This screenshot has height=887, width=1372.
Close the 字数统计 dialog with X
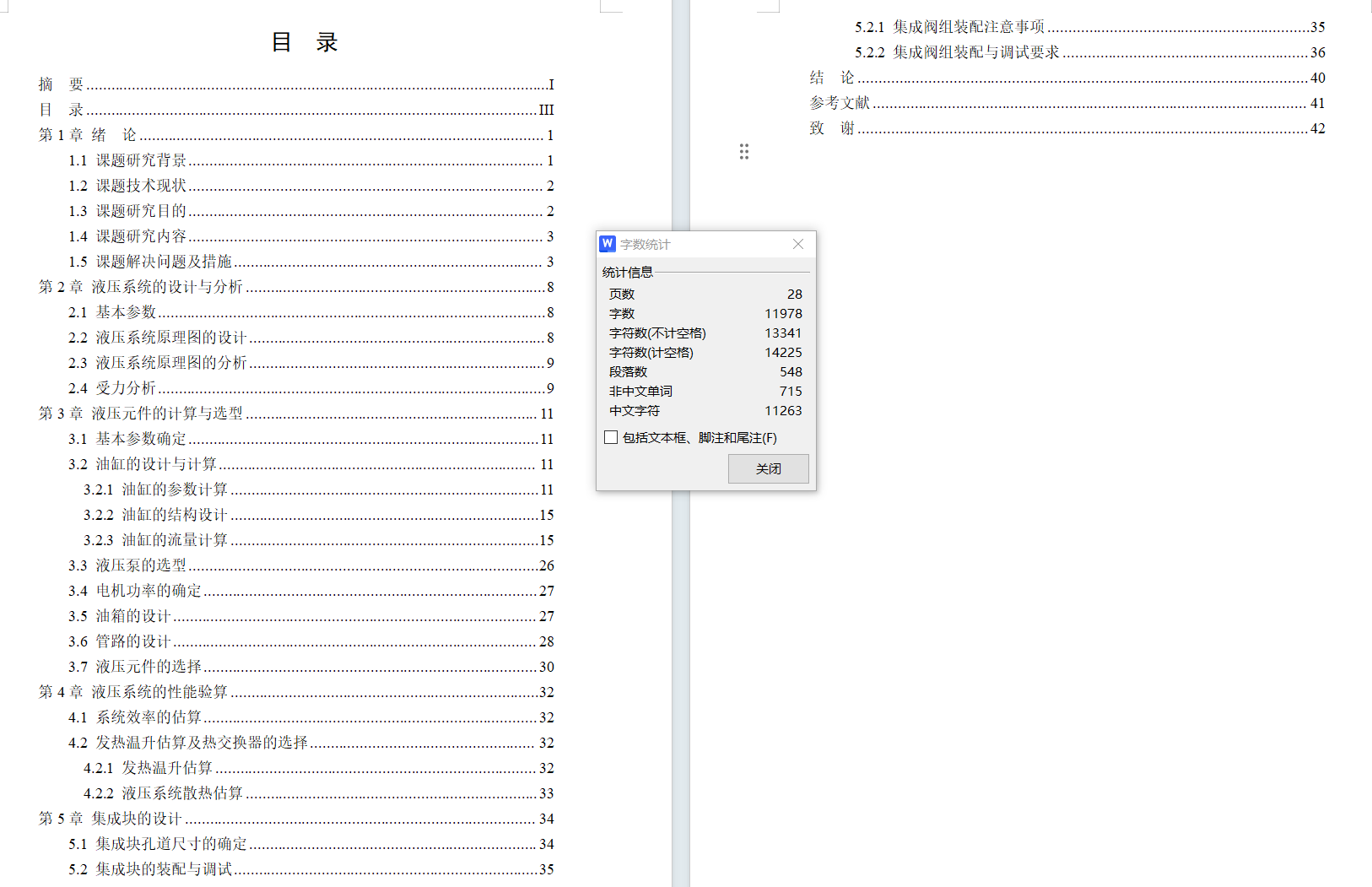(798, 244)
